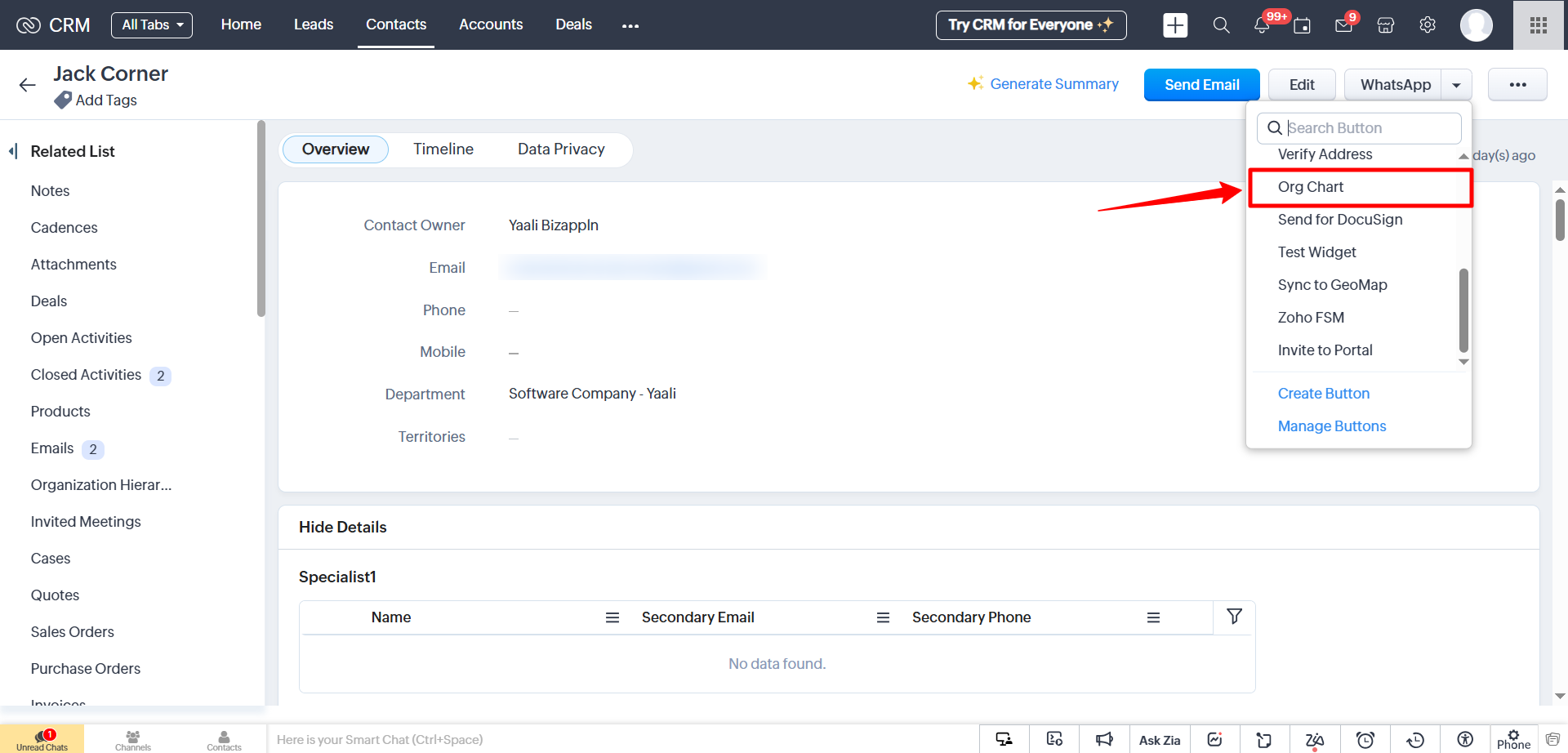Click the alarm clock reminders icon
Image resolution: width=1568 pixels, height=753 pixels.
point(1365,740)
